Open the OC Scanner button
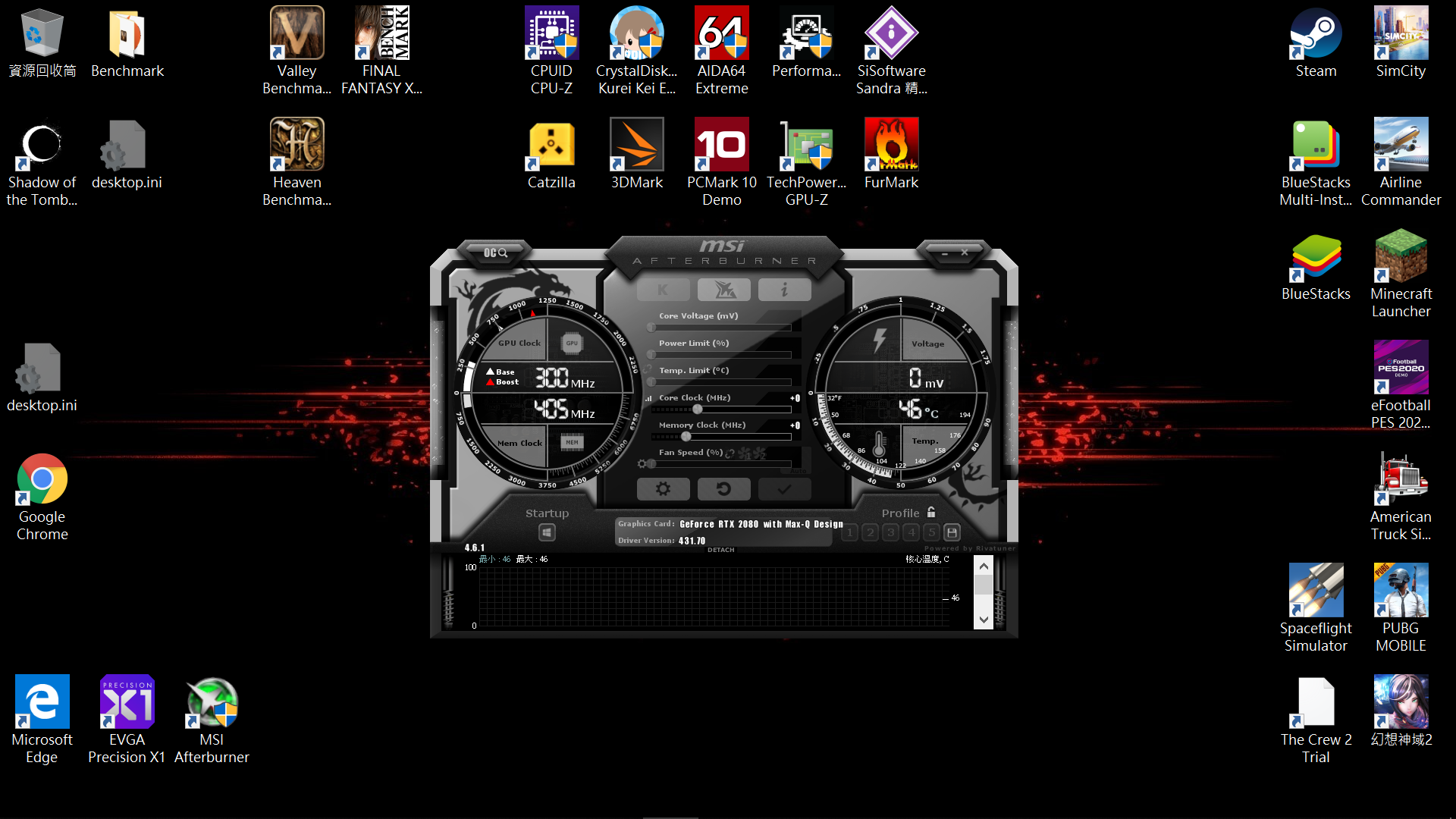The image size is (1456, 819). click(x=495, y=253)
